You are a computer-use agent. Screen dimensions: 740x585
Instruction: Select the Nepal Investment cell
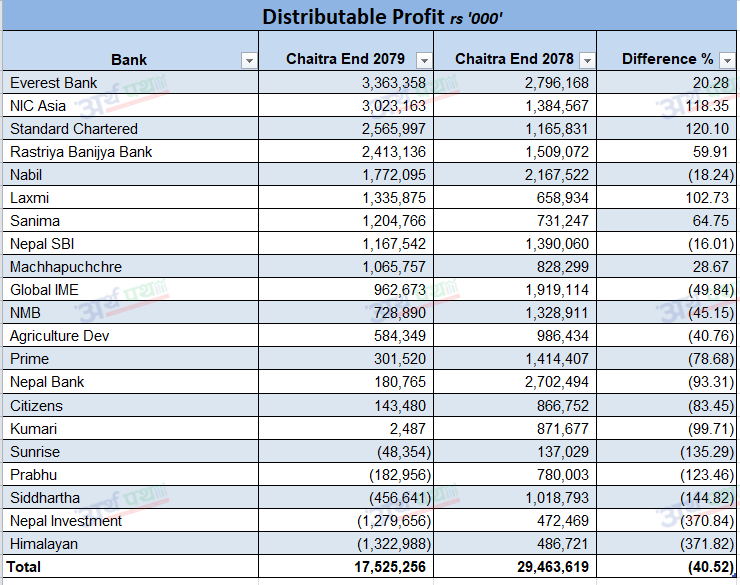131,521
